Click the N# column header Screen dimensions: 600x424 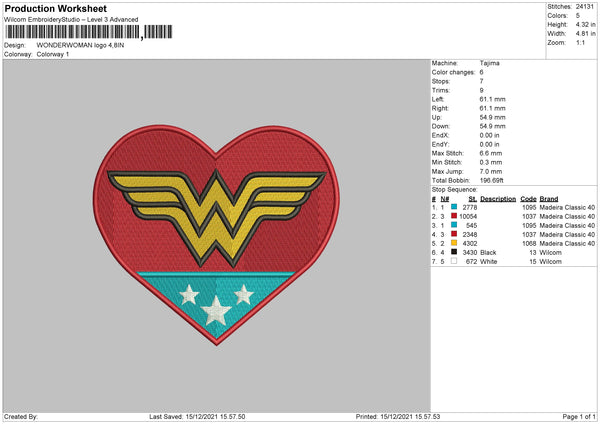click(445, 199)
